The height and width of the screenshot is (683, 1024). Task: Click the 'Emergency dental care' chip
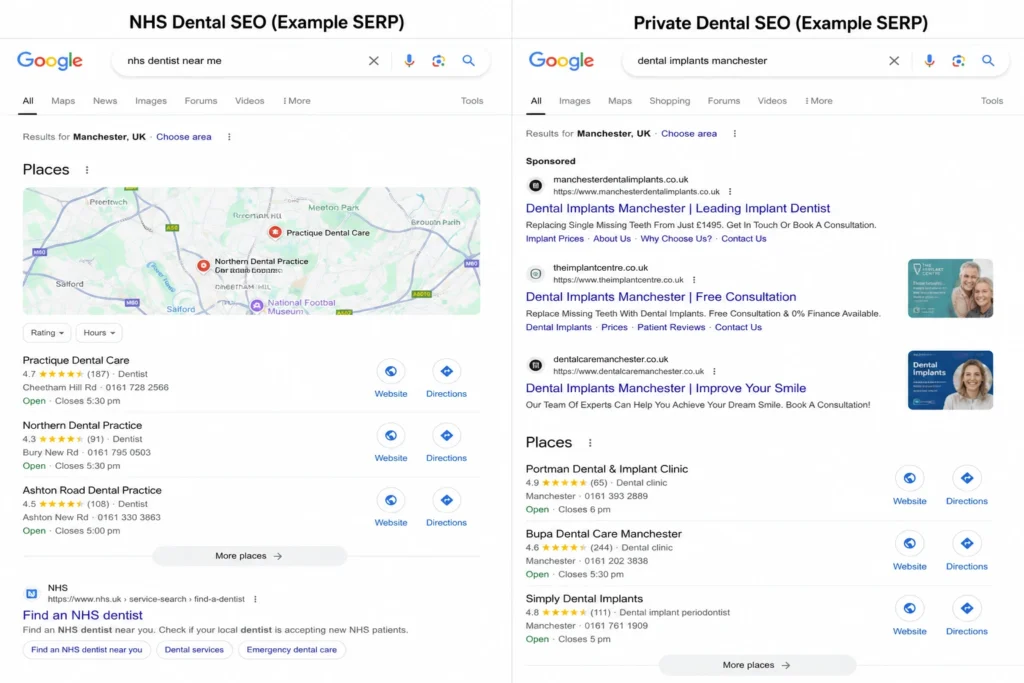tap(291, 650)
